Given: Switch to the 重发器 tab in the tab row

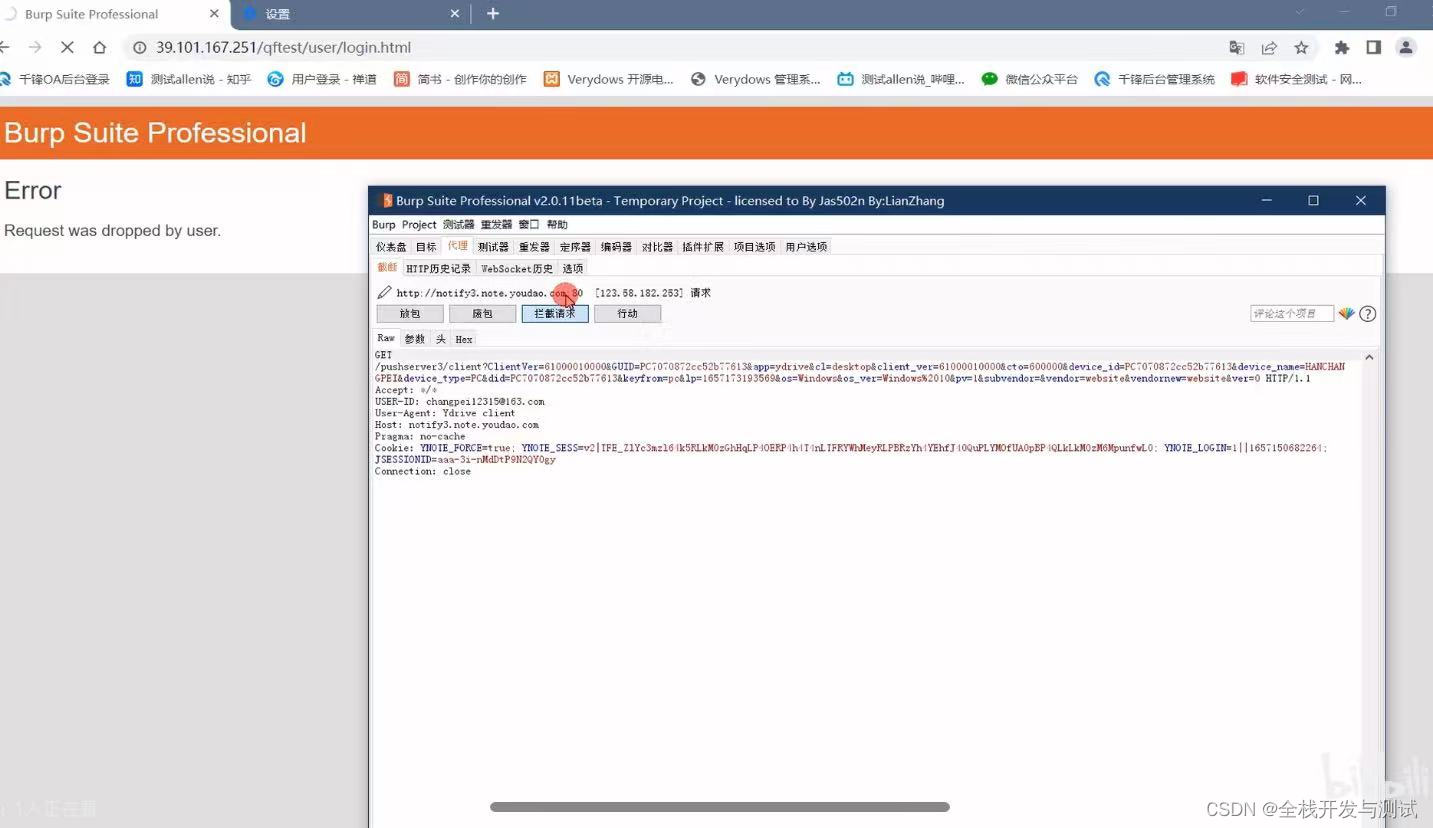Looking at the screenshot, I should point(534,247).
